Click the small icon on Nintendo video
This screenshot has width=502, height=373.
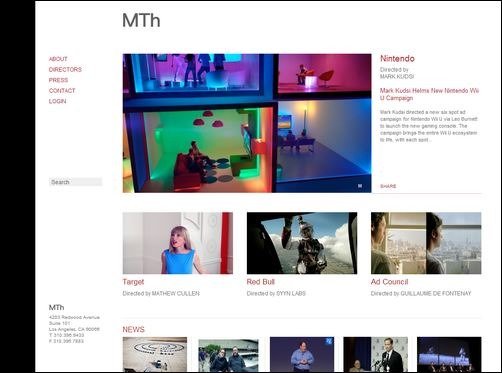(360, 186)
